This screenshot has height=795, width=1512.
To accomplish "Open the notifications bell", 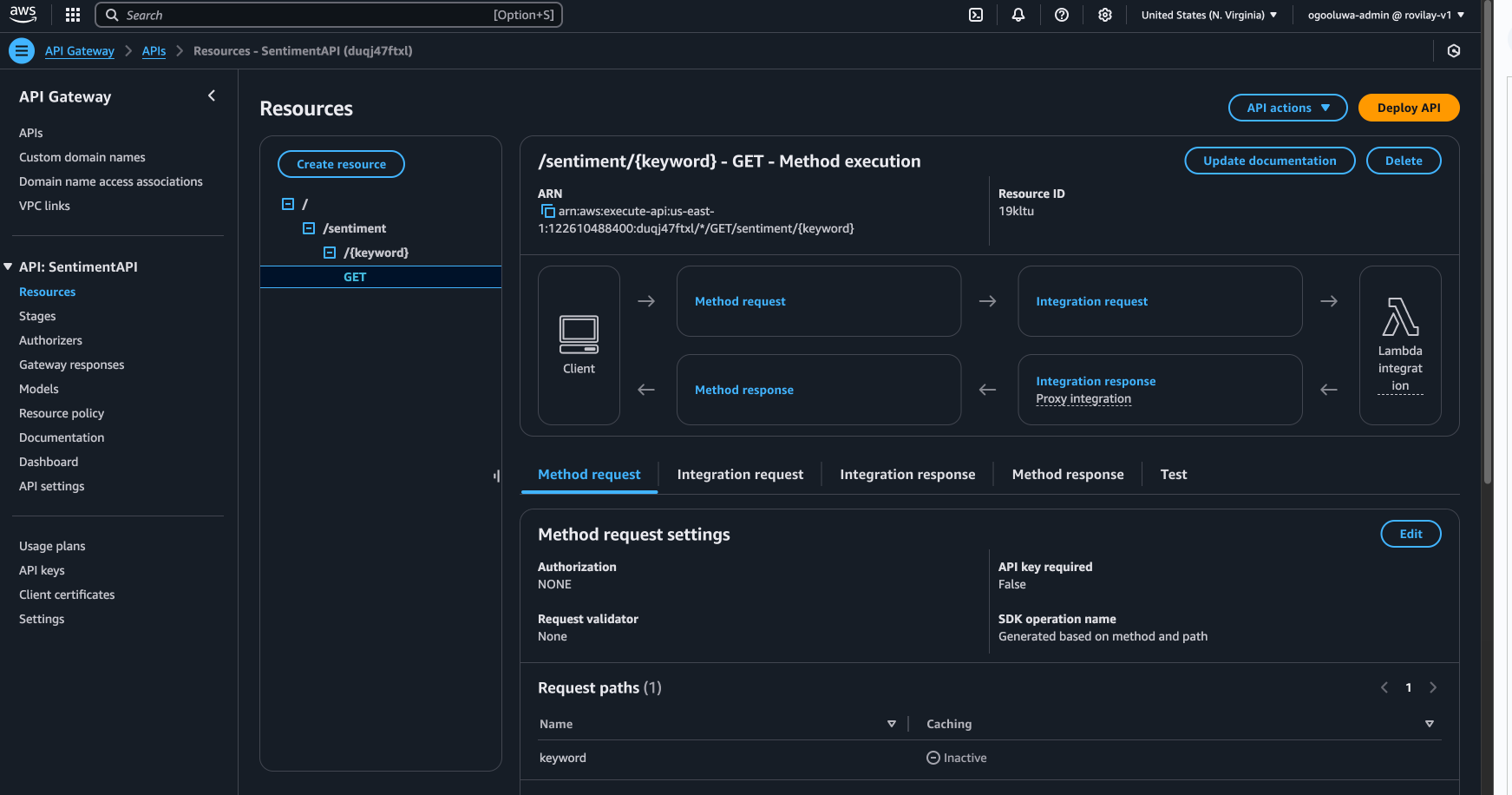I will (x=1018, y=15).
